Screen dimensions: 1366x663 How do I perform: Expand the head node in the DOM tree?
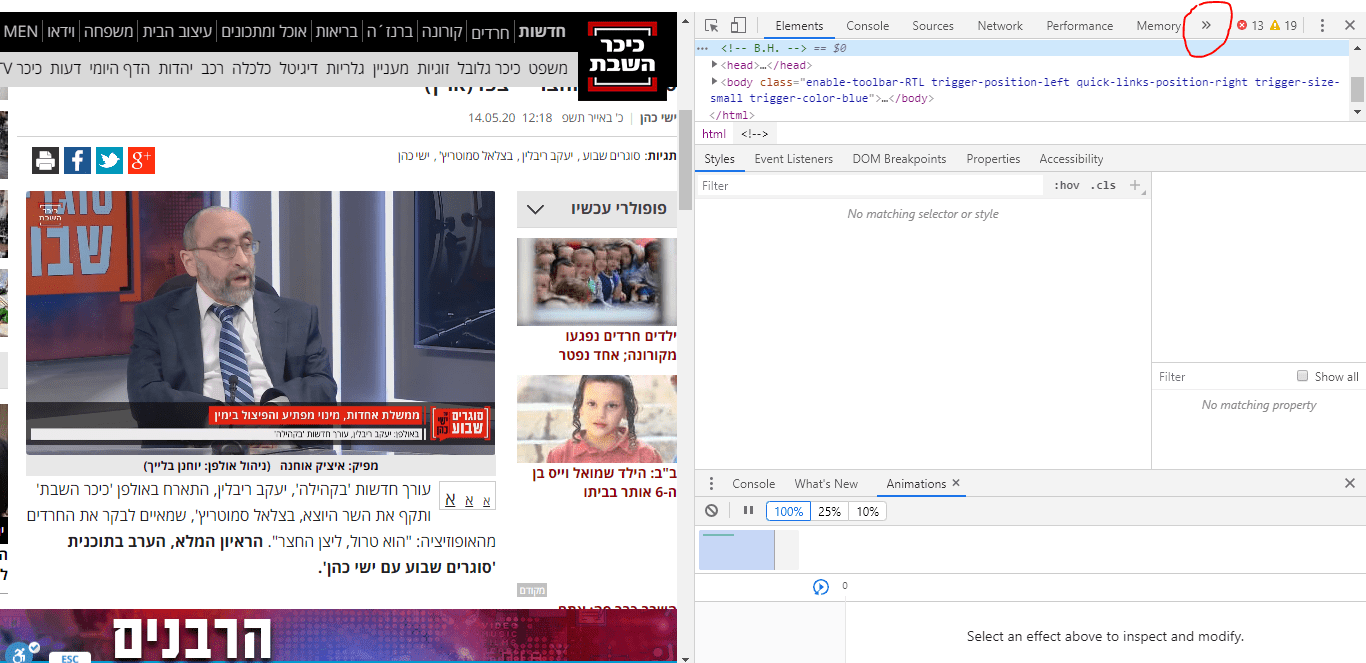(x=714, y=65)
